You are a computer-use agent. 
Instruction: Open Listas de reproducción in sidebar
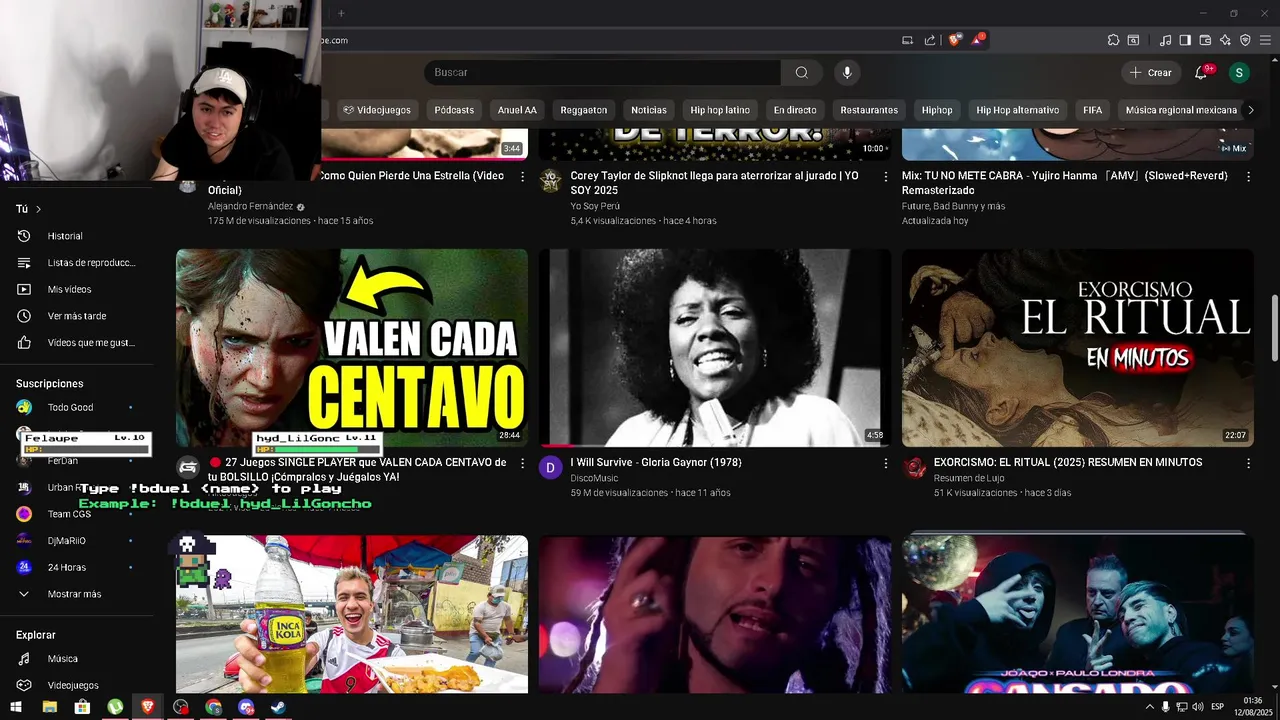tap(77, 263)
